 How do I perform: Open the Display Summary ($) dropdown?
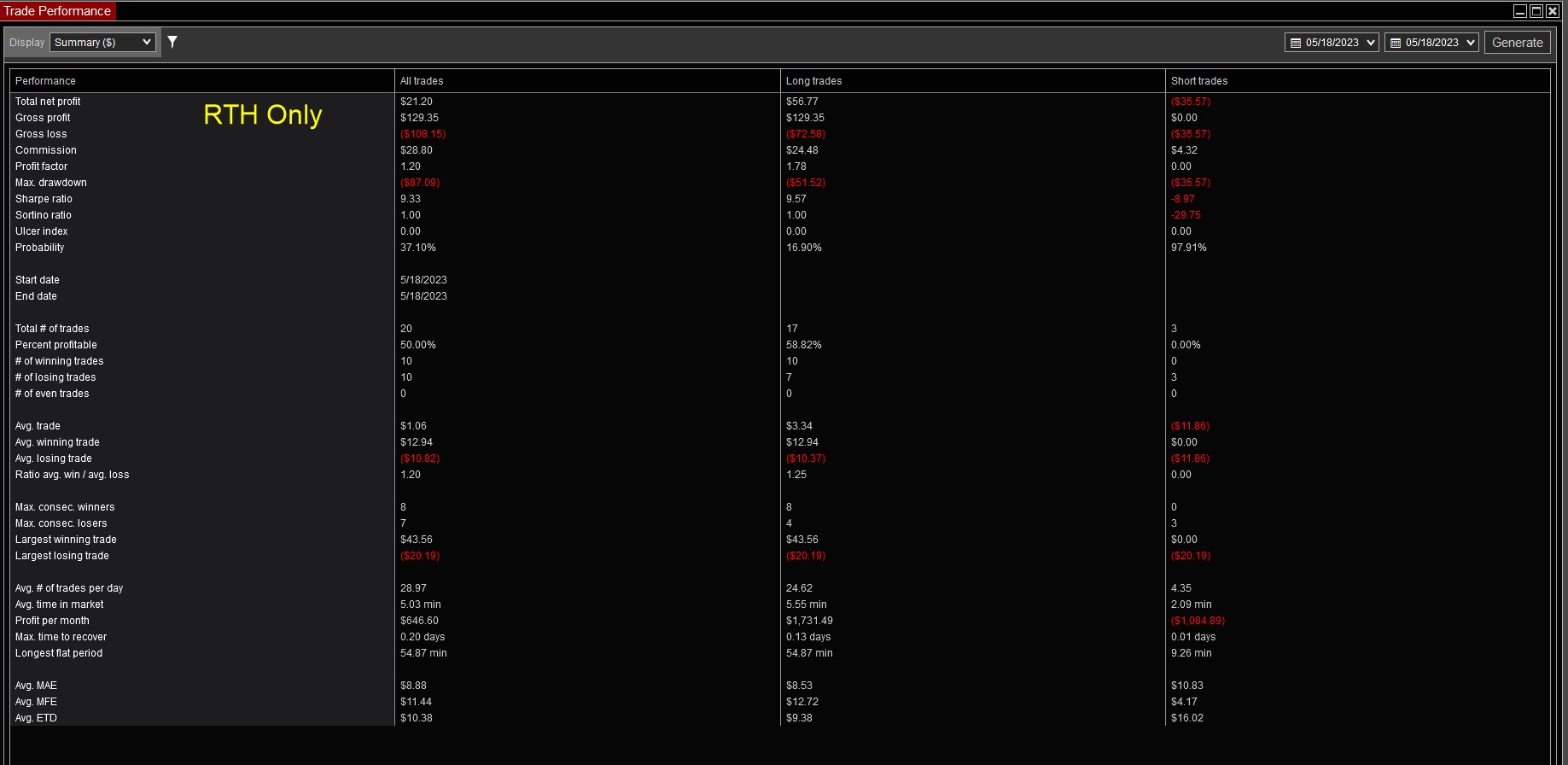(x=102, y=43)
